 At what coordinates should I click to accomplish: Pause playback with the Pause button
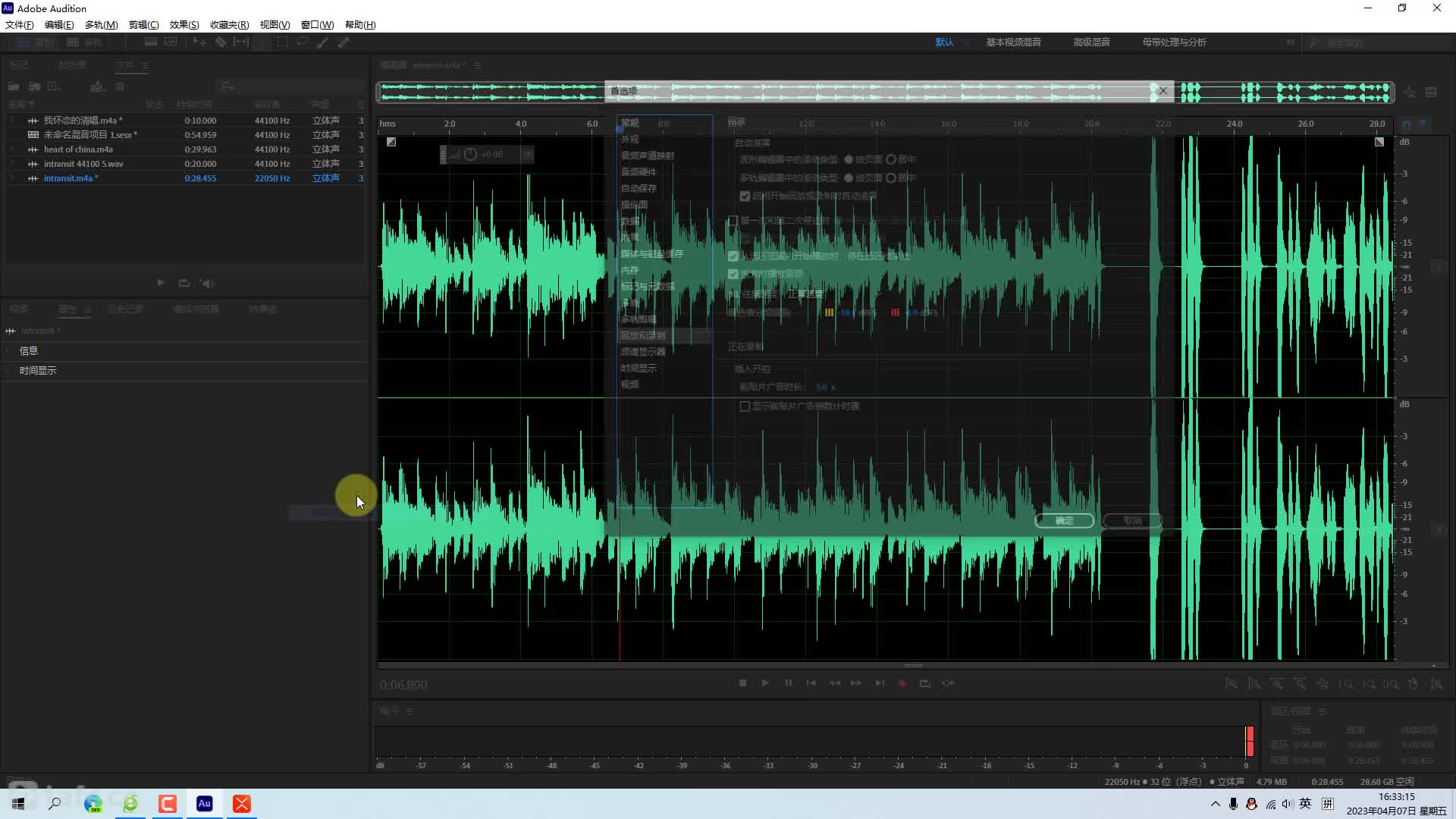click(789, 682)
